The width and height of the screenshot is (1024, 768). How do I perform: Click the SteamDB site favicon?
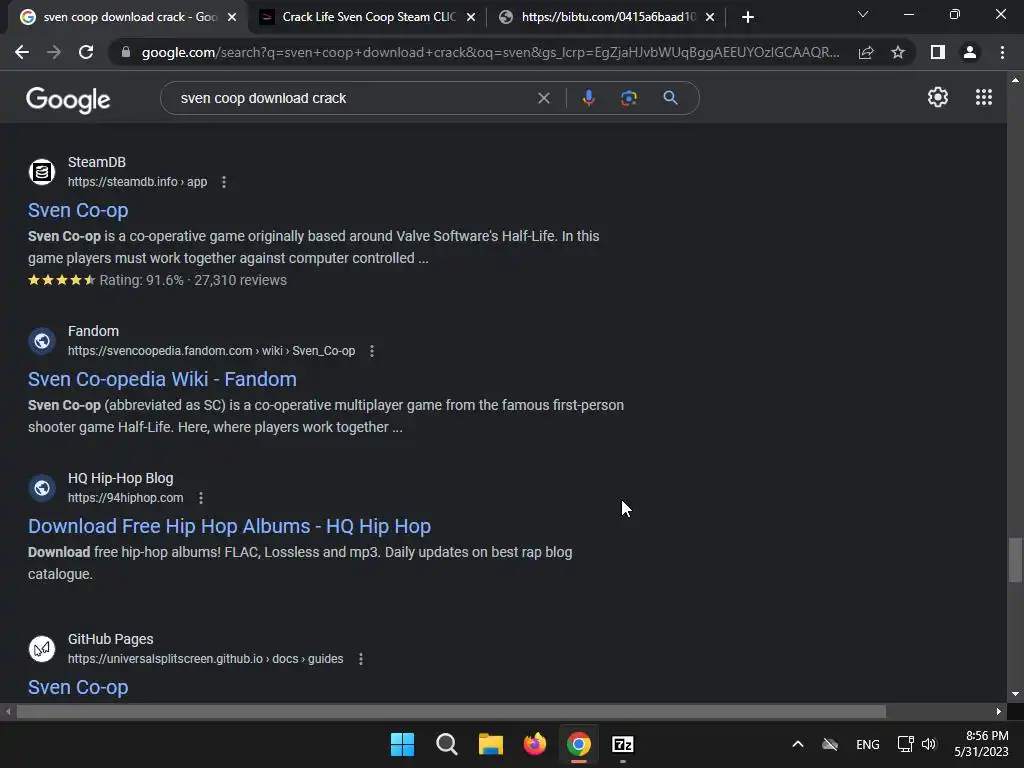click(x=42, y=172)
